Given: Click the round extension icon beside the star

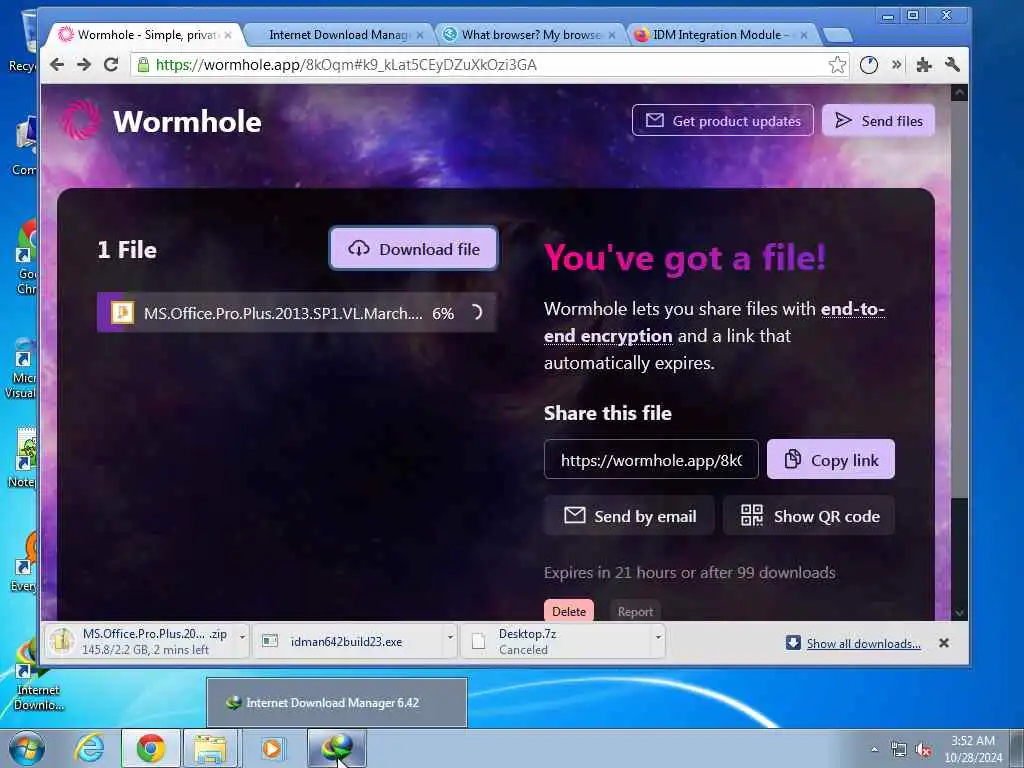Looking at the screenshot, I should (869, 65).
